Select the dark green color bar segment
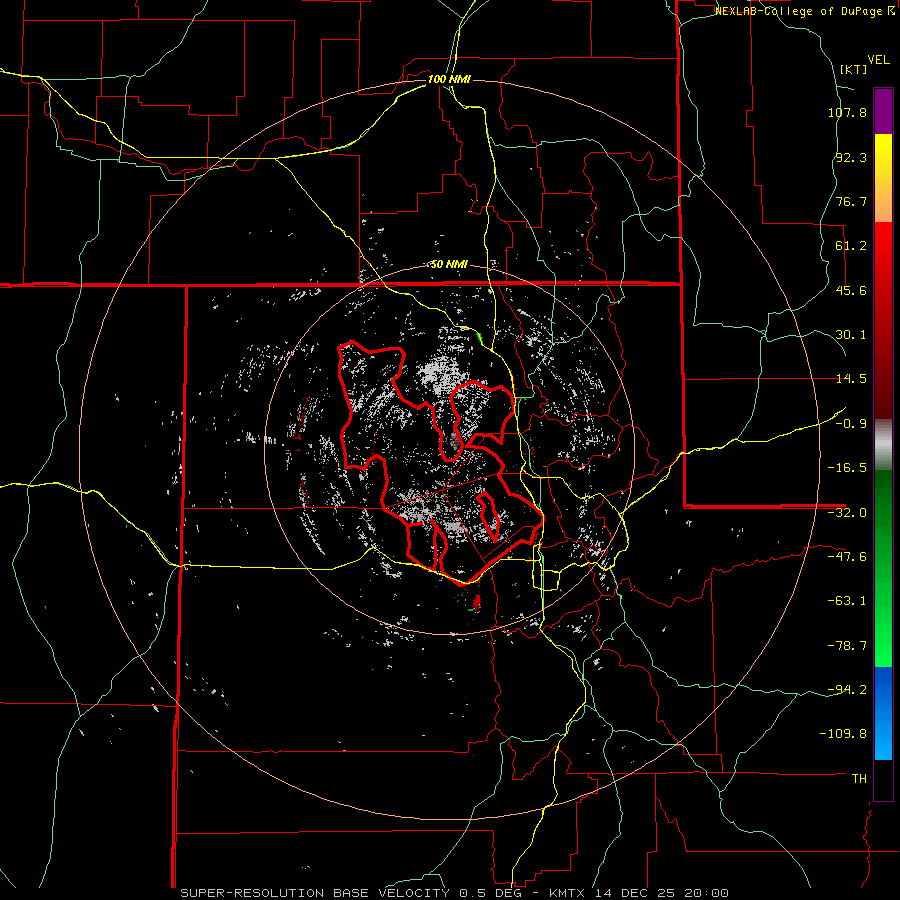The height and width of the screenshot is (900, 900). pos(883,500)
